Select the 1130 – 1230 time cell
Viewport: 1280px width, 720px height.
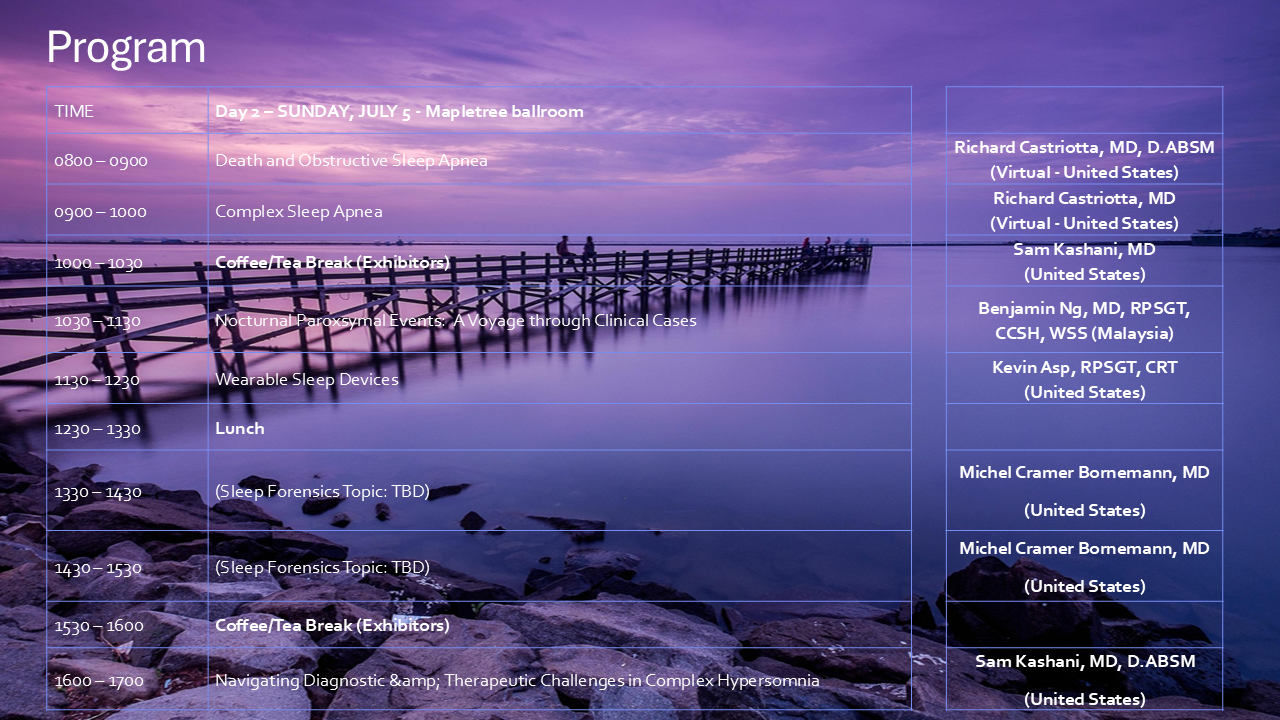[97, 380]
